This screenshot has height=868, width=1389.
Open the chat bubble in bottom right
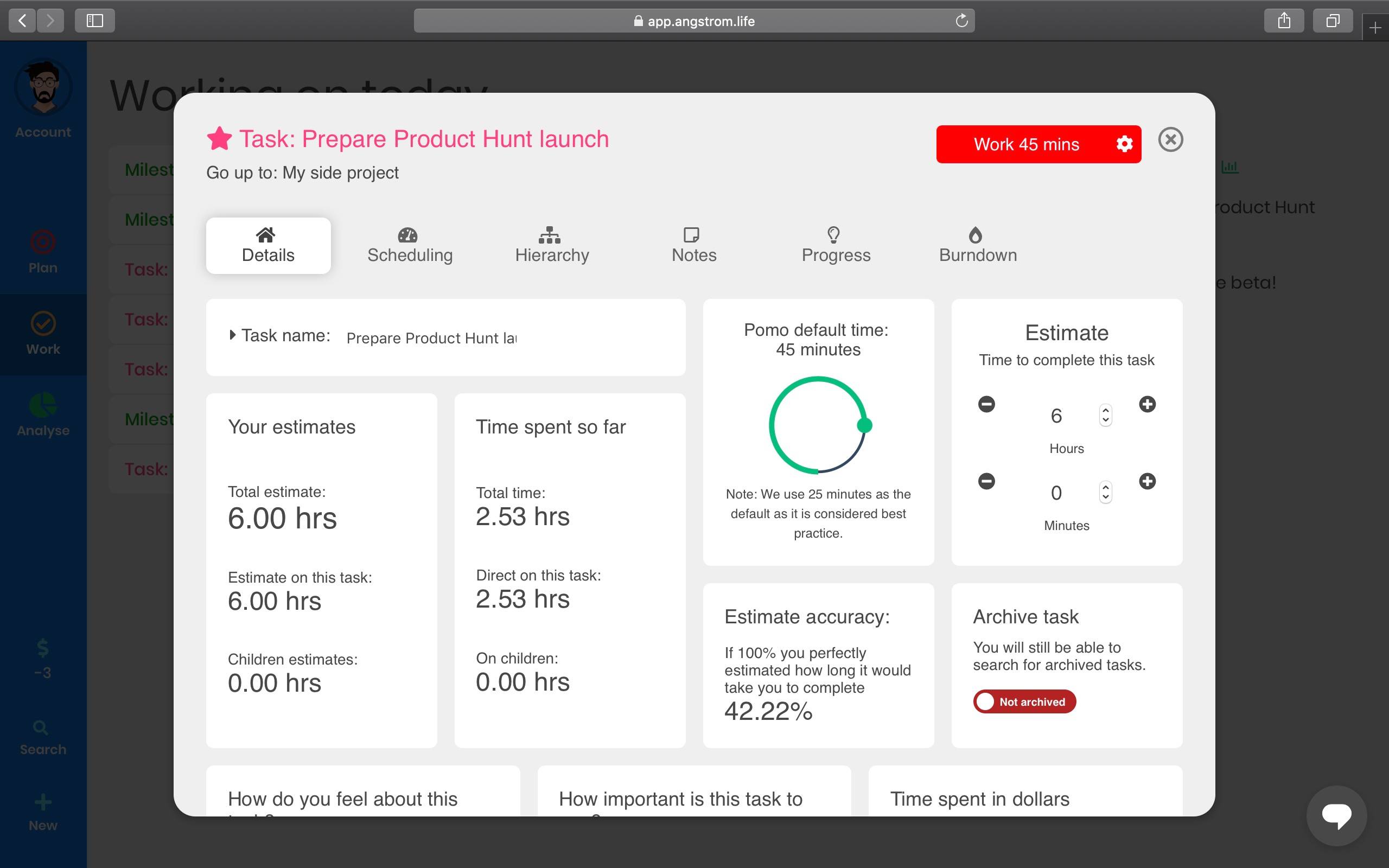coord(1336,815)
